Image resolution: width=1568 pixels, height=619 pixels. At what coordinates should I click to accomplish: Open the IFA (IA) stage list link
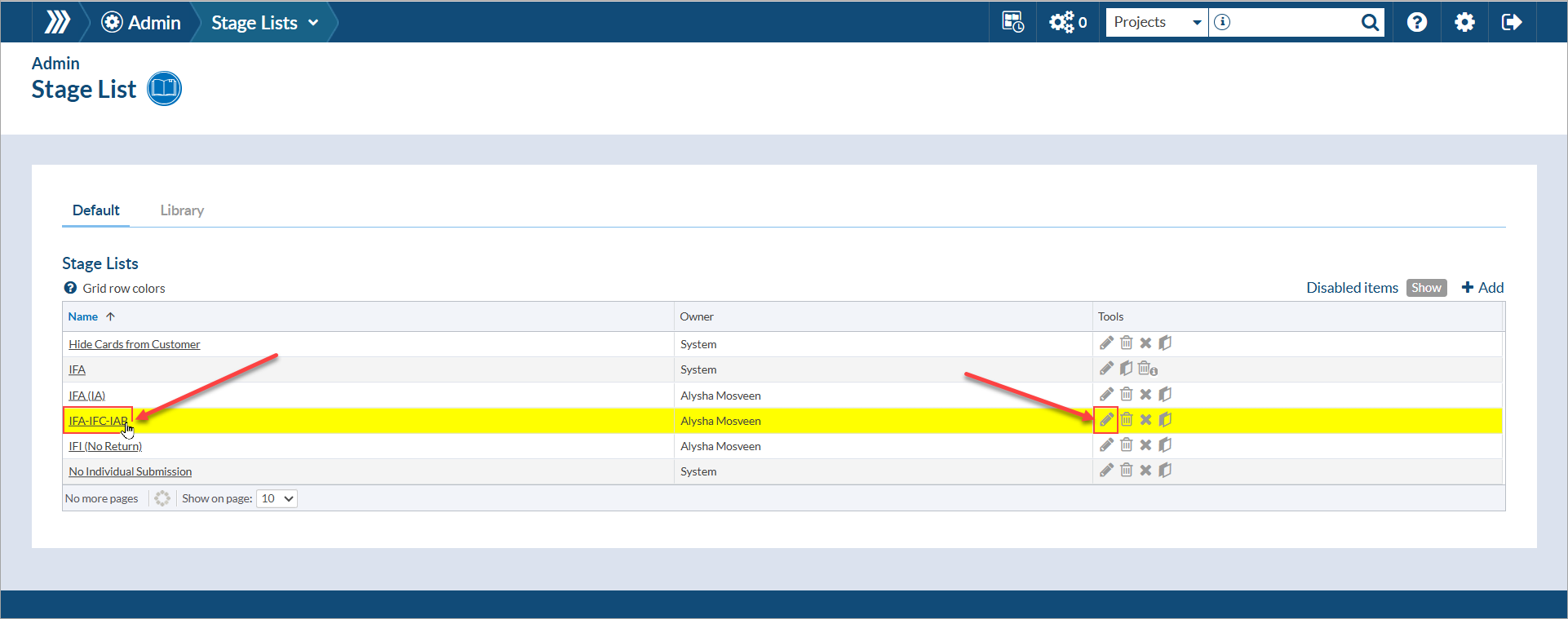pos(87,396)
